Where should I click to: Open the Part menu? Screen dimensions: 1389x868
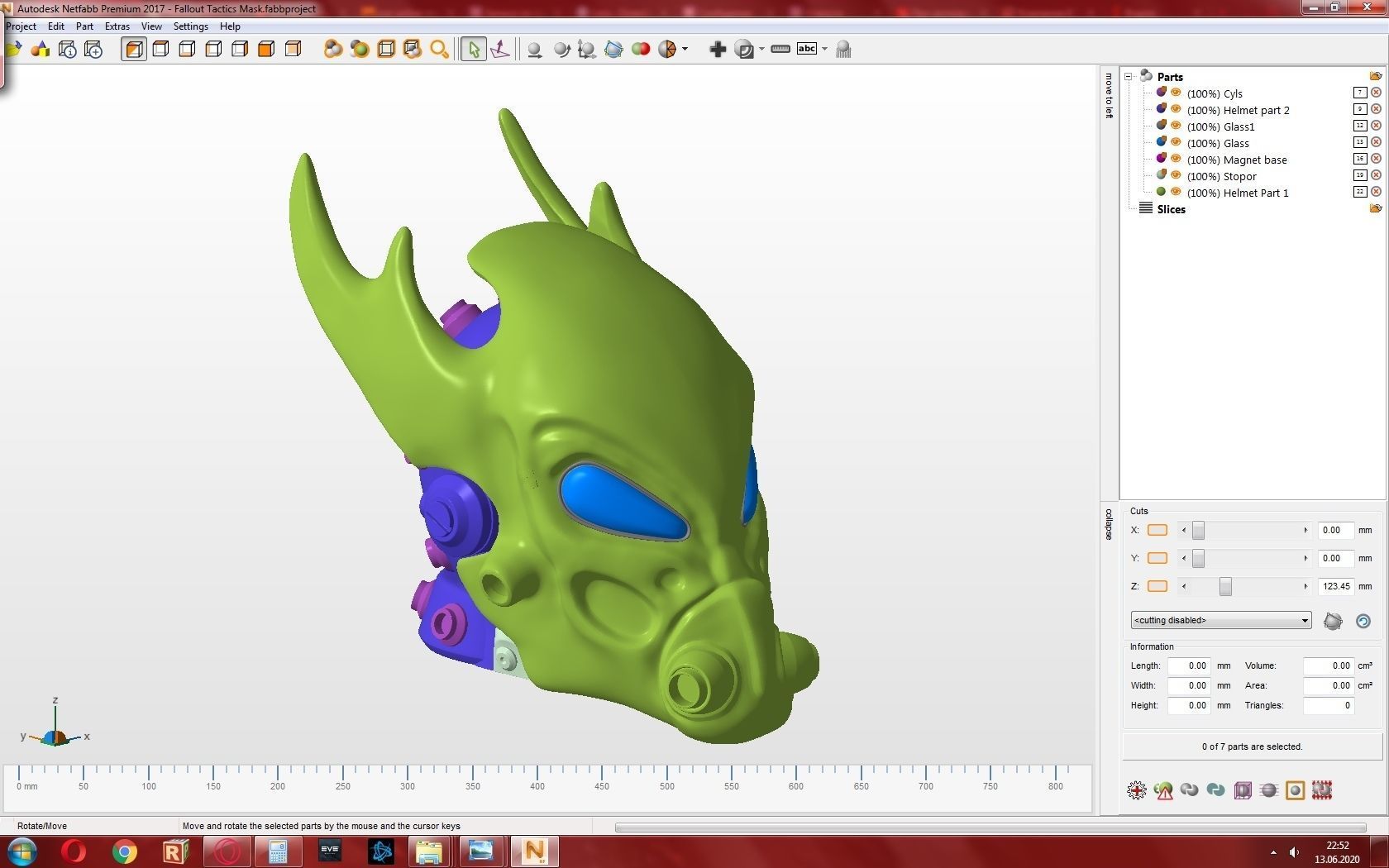coord(84,26)
